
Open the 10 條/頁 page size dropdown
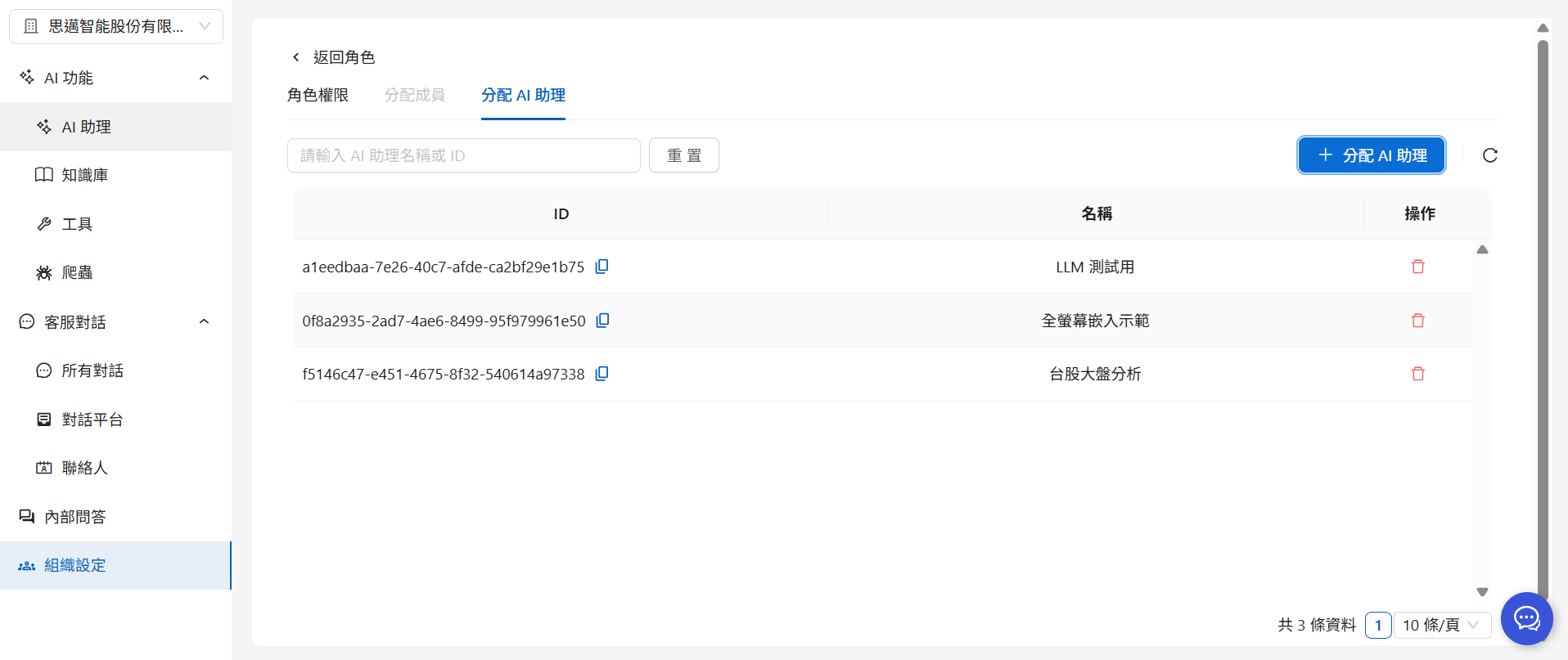(x=1441, y=625)
